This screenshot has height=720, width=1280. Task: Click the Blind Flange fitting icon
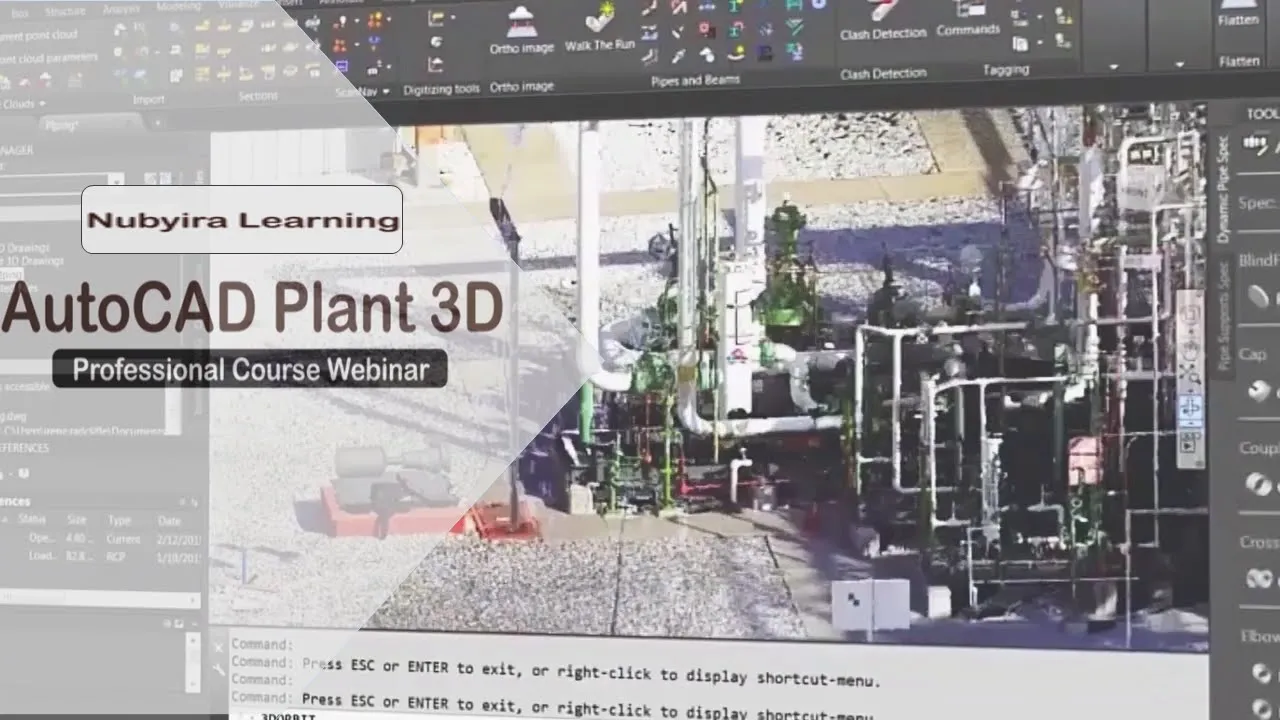pos(1257,297)
